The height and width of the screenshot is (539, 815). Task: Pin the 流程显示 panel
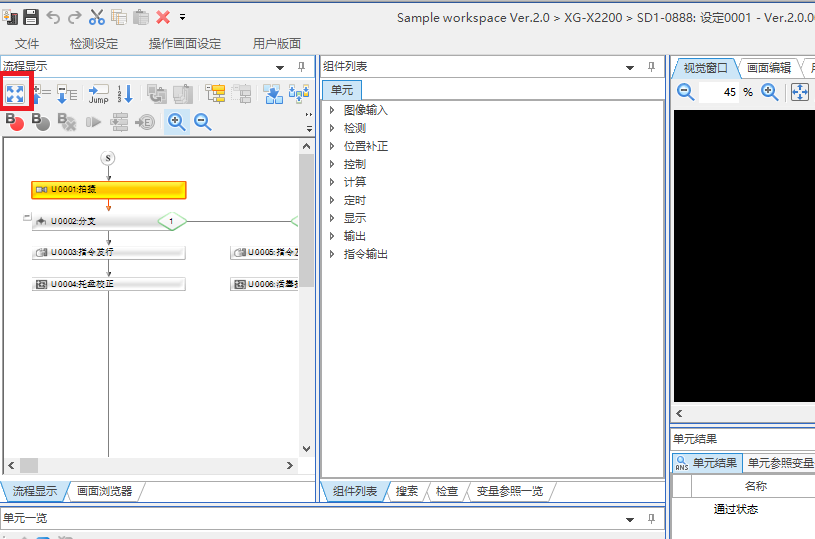pyautogui.click(x=301, y=67)
